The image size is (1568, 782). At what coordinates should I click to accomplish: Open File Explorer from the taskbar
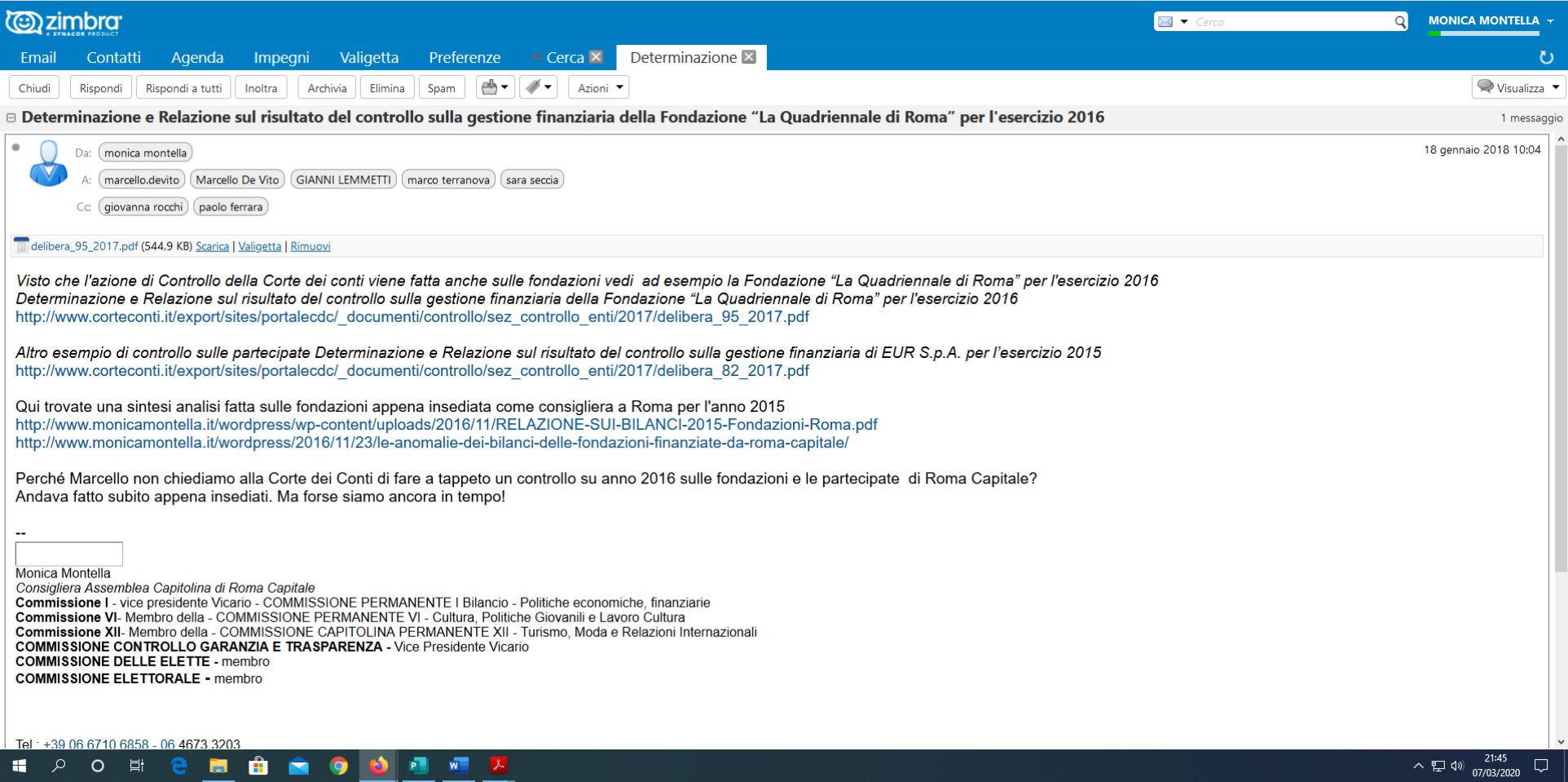point(218,766)
